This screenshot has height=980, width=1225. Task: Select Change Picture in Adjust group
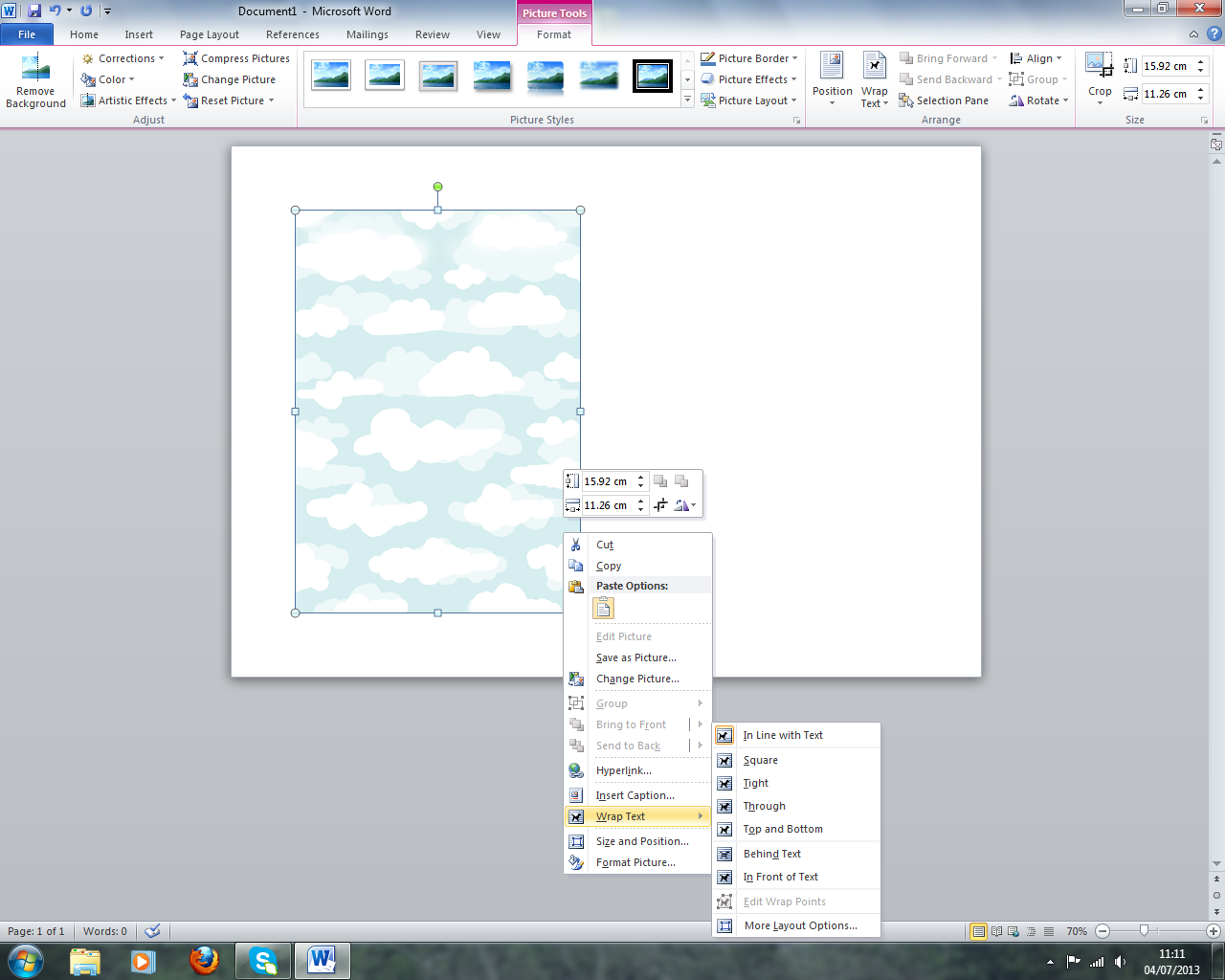pos(234,79)
